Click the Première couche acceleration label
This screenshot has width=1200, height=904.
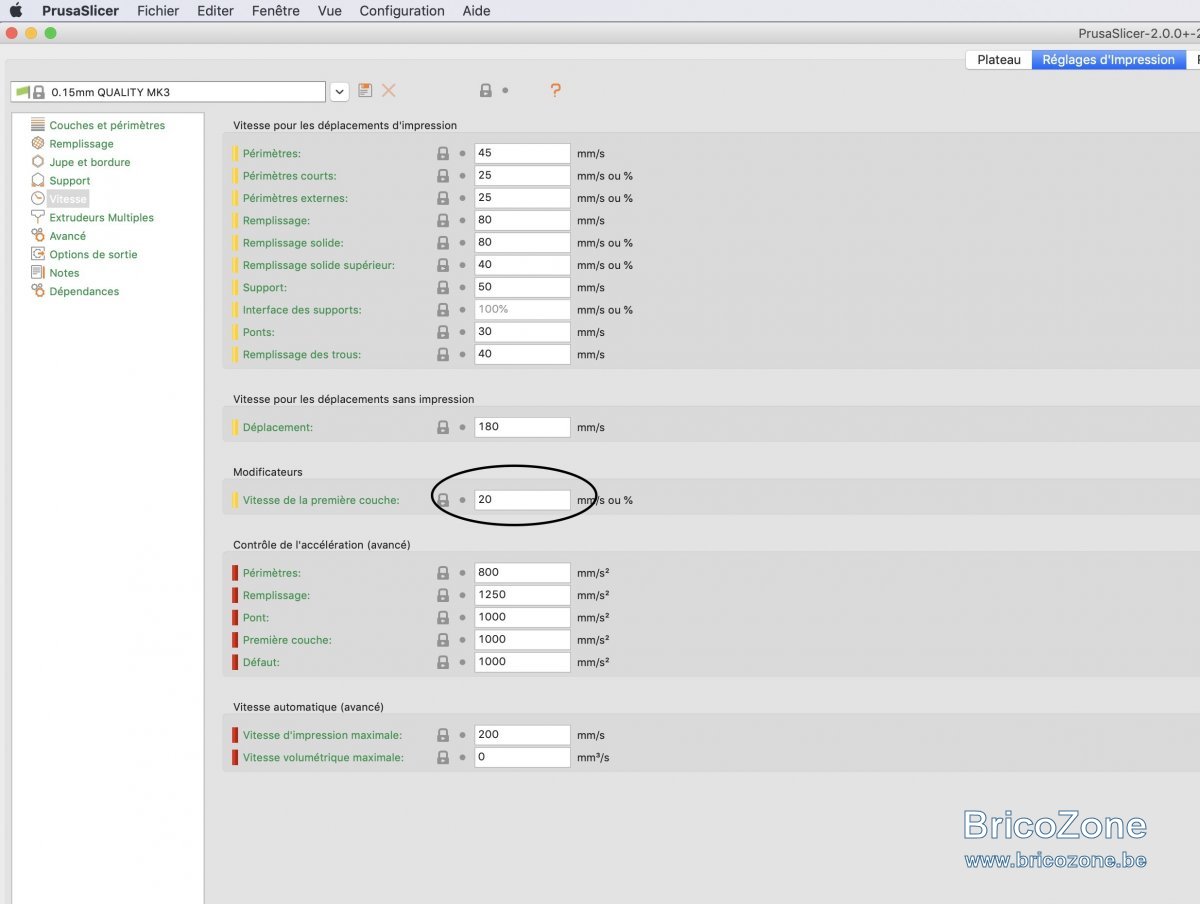click(287, 640)
